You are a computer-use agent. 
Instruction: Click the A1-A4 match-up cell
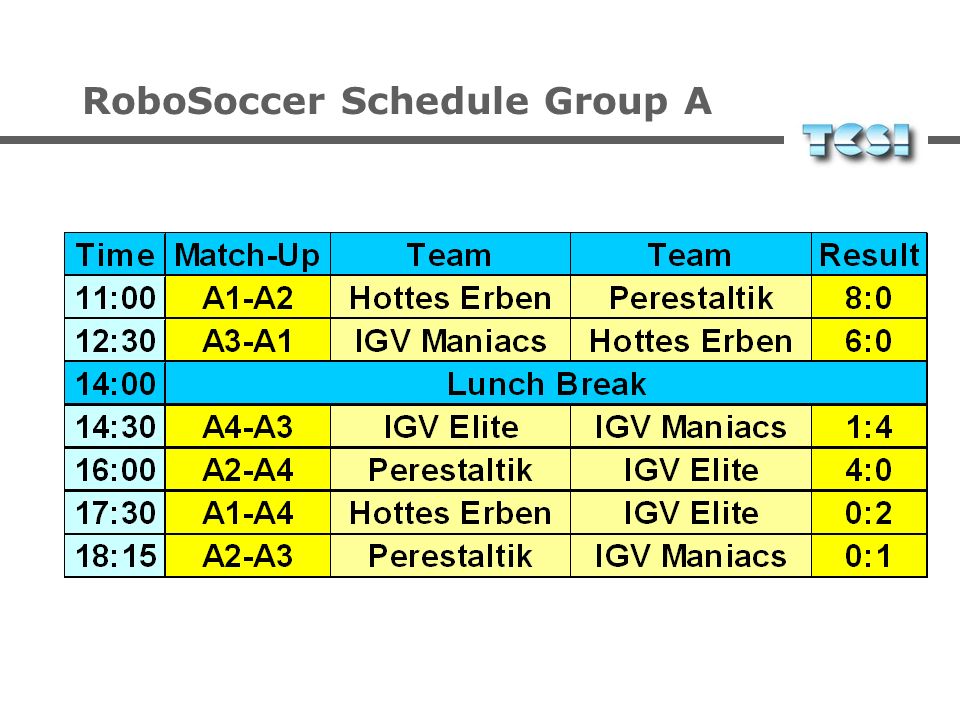point(247,512)
